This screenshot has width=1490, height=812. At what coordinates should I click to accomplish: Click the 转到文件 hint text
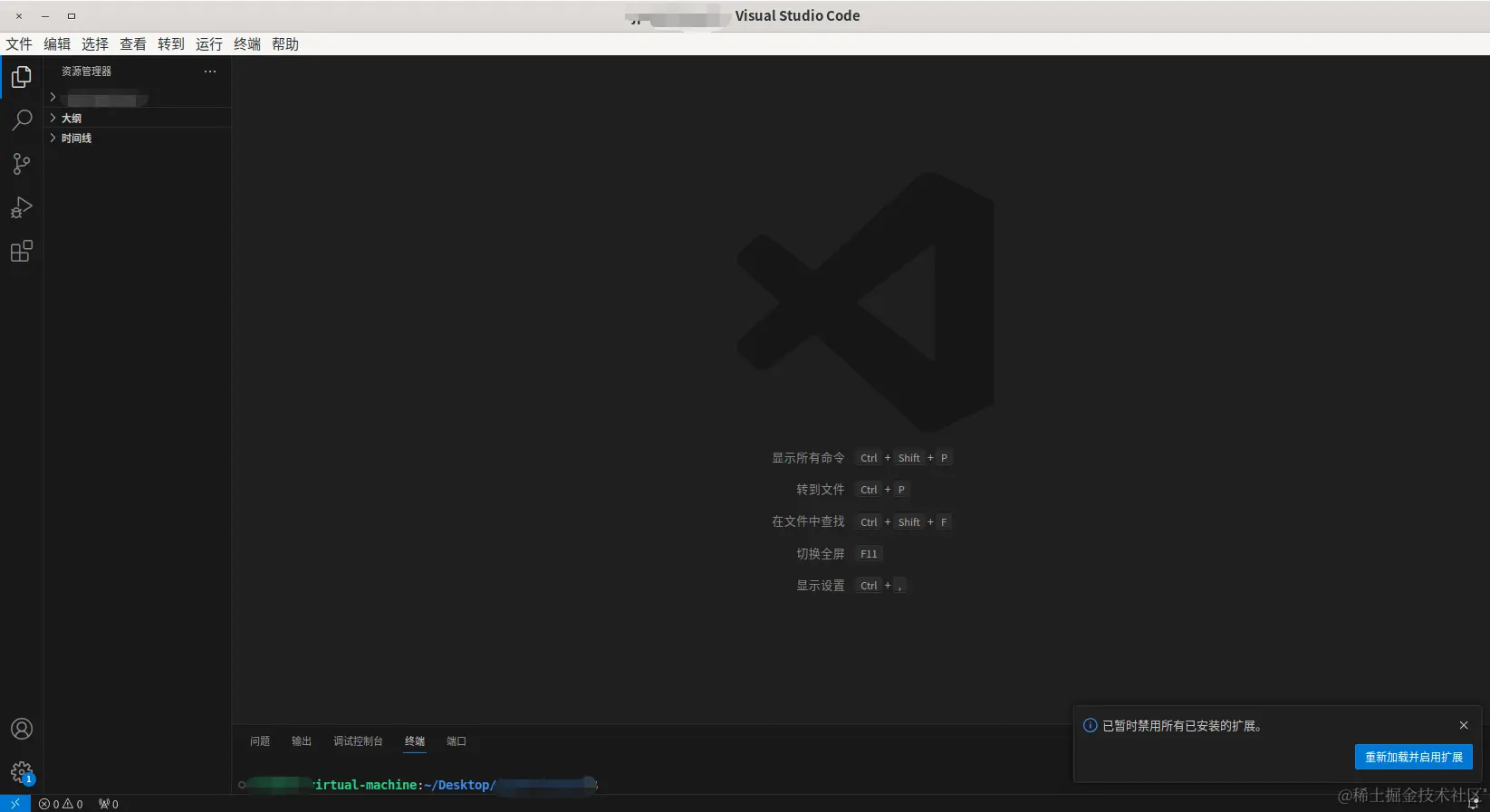(x=821, y=490)
